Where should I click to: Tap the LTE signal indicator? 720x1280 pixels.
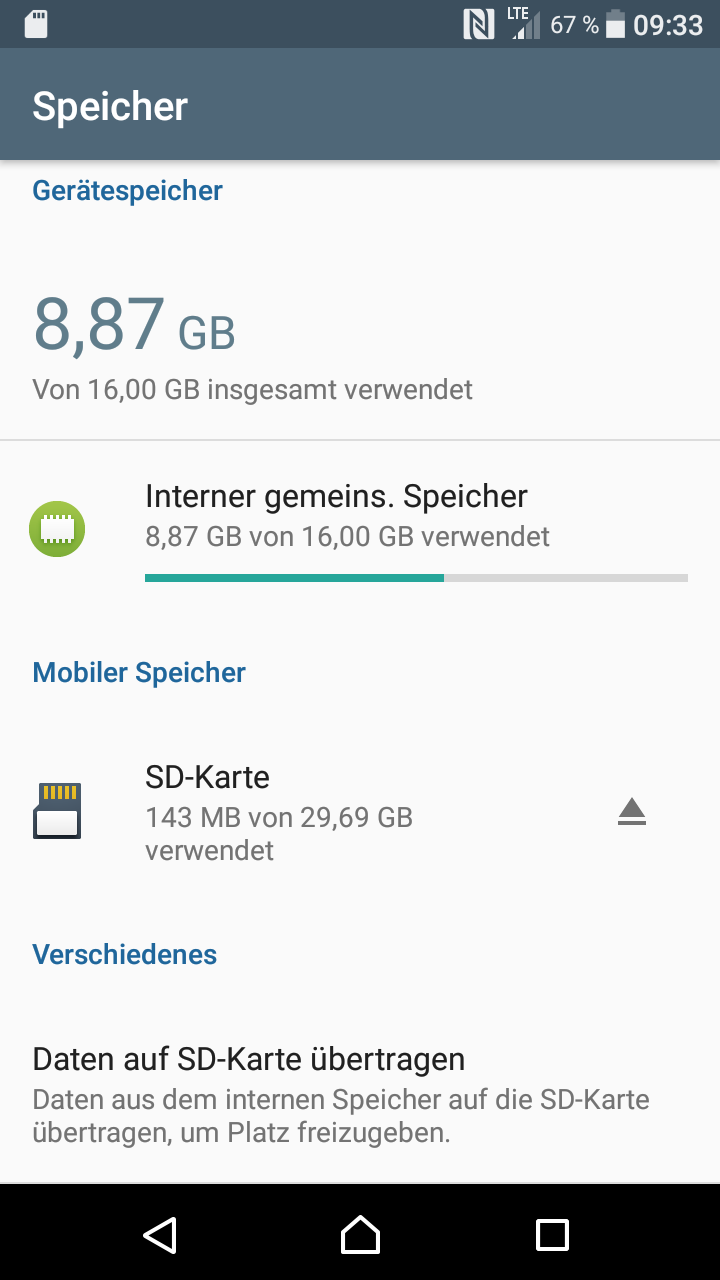click(523, 24)
